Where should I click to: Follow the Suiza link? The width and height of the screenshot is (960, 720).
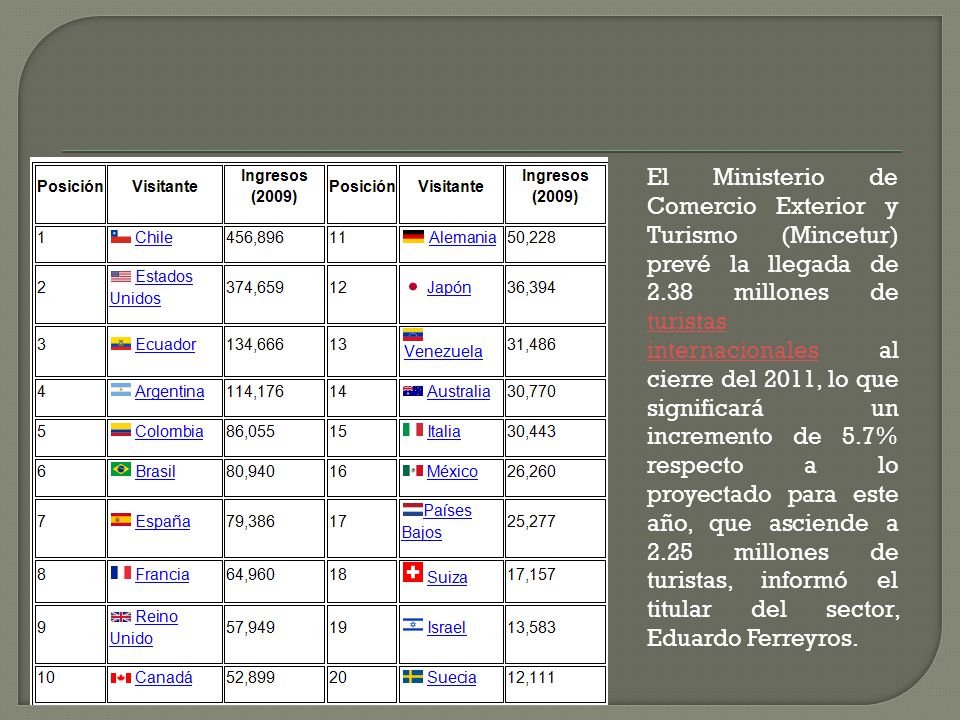(447, 577)
